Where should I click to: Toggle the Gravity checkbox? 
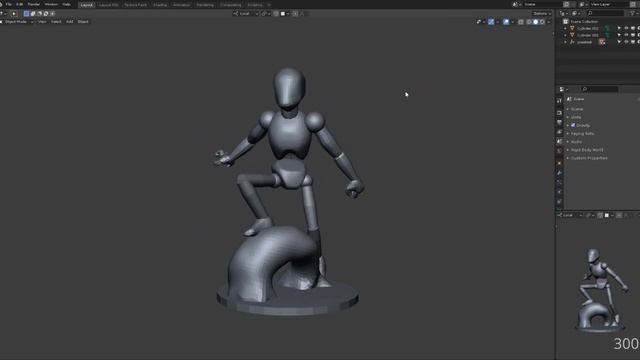(x=573, y=125)
